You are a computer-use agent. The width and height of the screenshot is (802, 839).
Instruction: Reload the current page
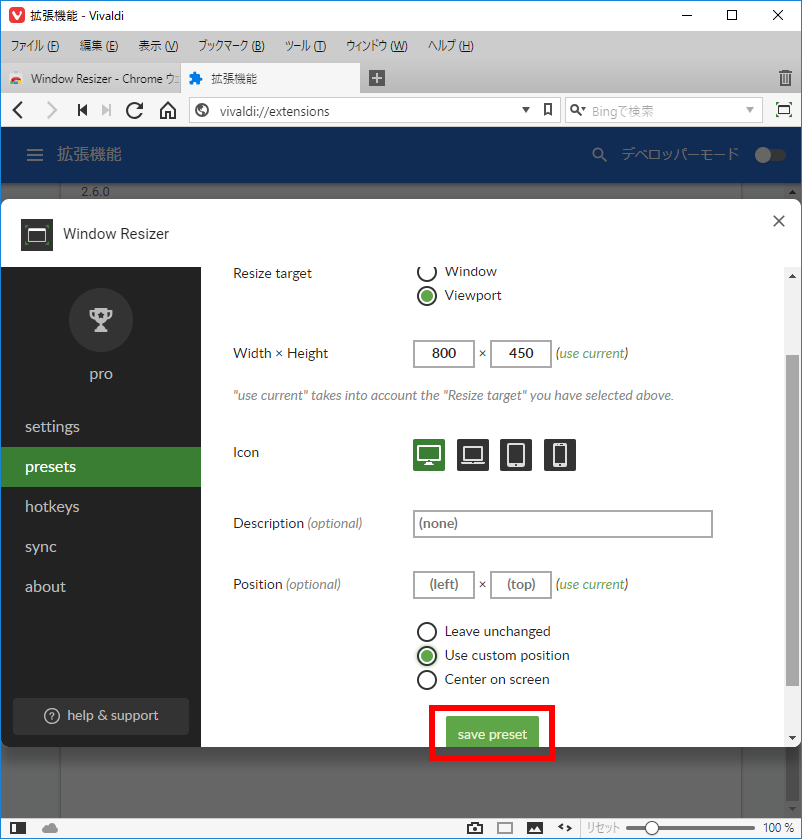[134, 111]
